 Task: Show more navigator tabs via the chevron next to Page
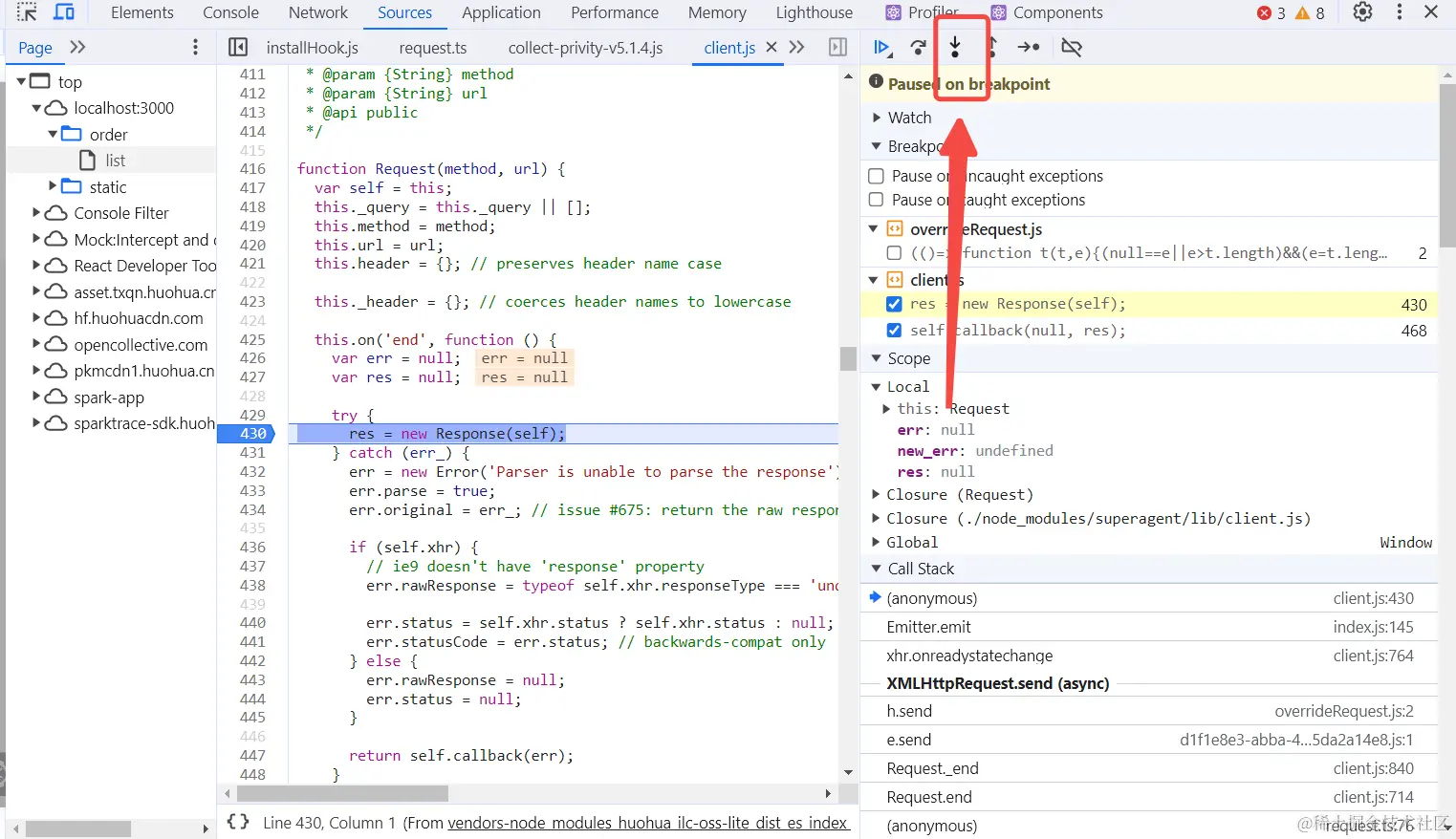pos(77,47)
